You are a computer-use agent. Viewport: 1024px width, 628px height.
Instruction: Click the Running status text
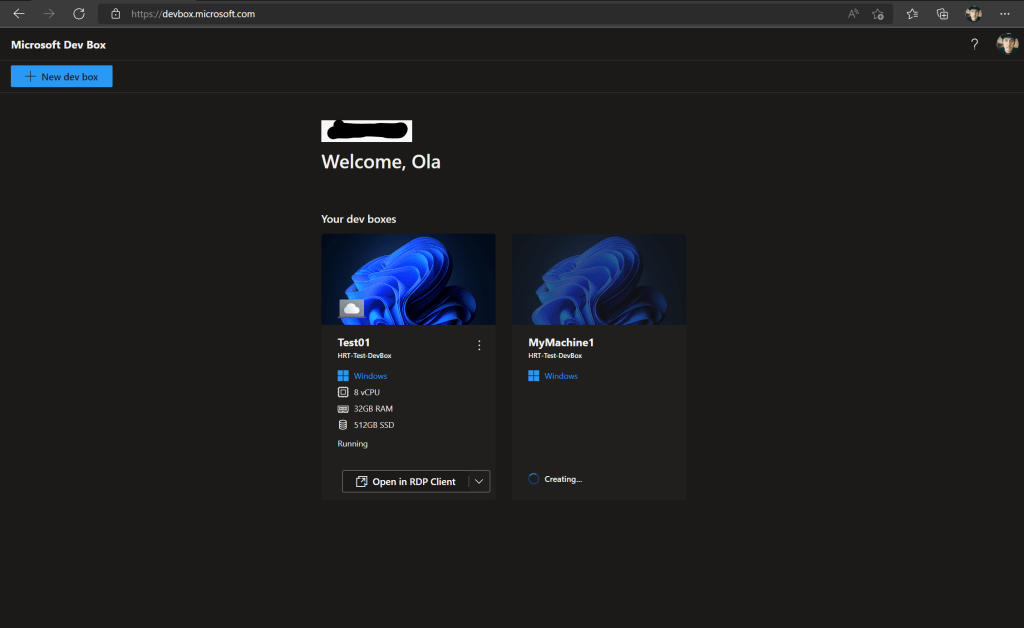pyautogui.click(x=353, y=444)
